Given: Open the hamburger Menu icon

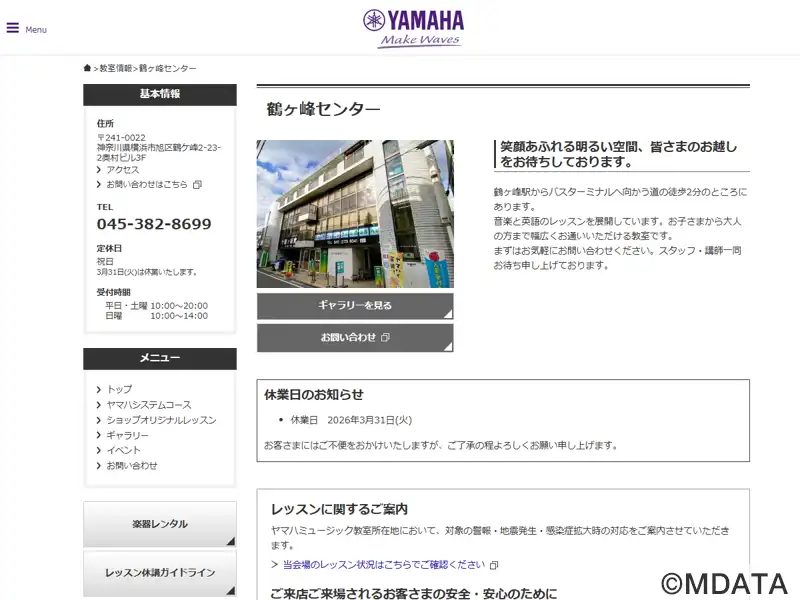Looking at the screenshot, I should click(x=13, y=28).
